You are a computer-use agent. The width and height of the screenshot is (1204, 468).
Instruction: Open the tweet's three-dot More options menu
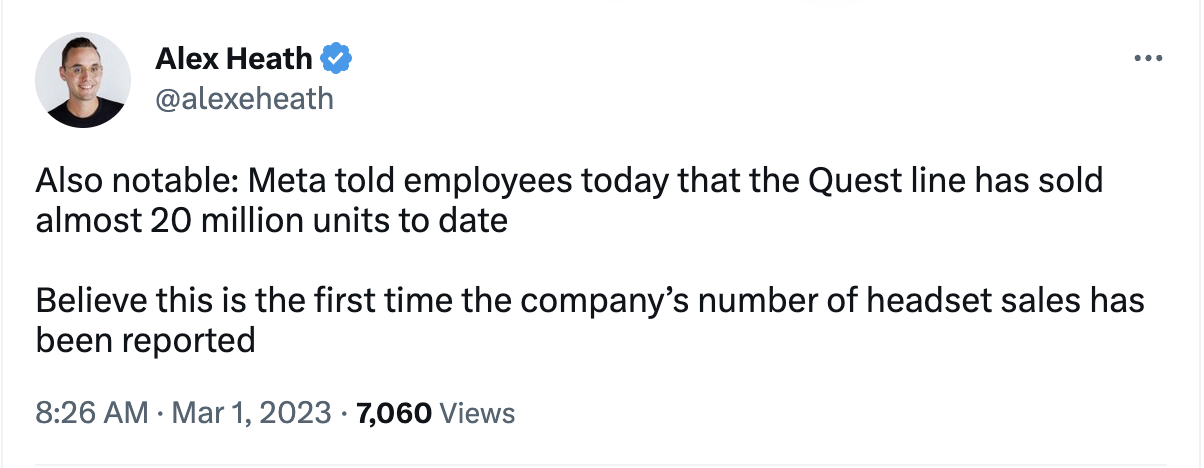point(1146,59)
